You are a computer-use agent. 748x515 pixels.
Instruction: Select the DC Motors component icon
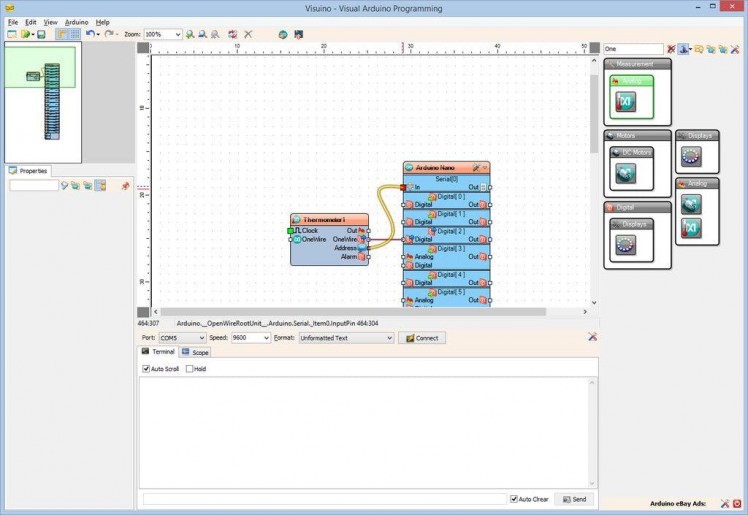coord(625,174)
